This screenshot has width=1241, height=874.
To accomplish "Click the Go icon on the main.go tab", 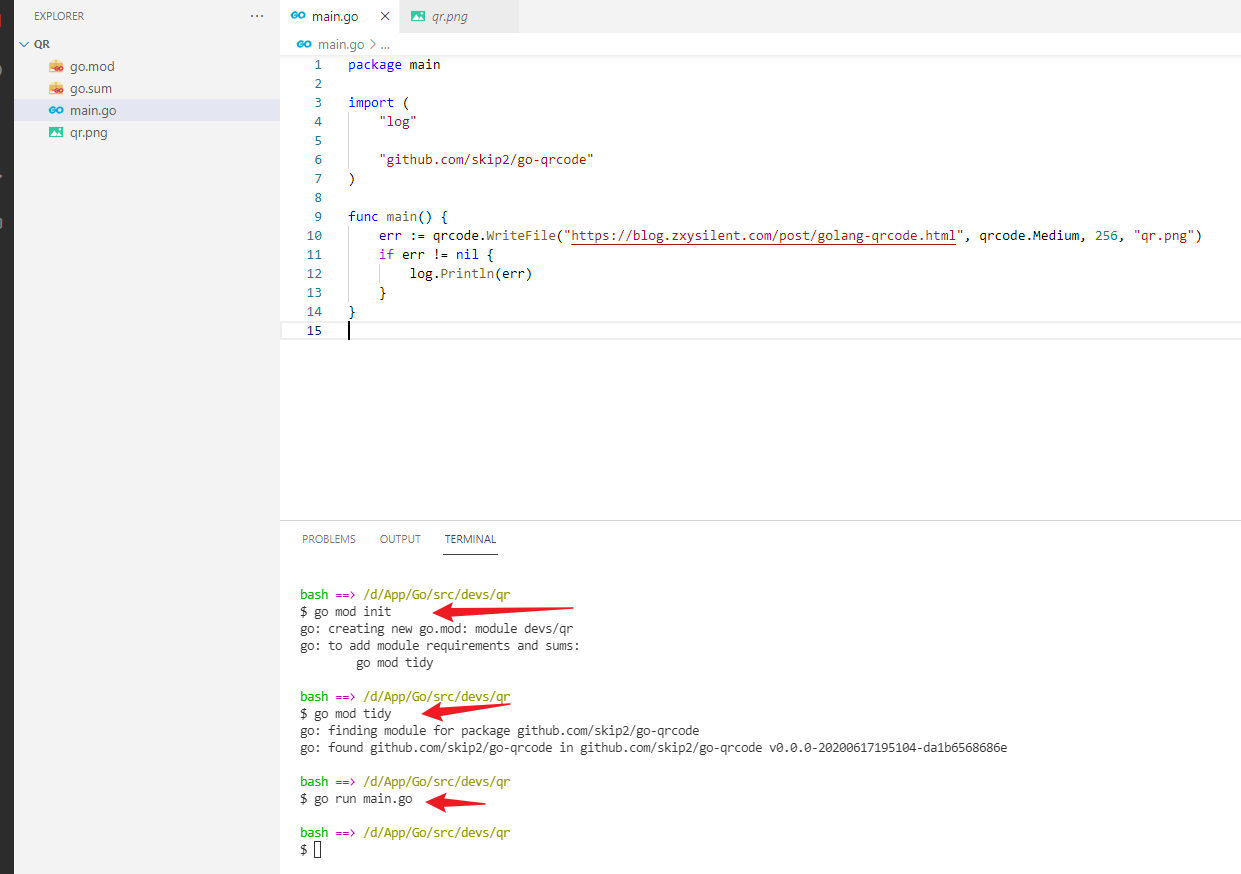I will [x=298, y=17].
